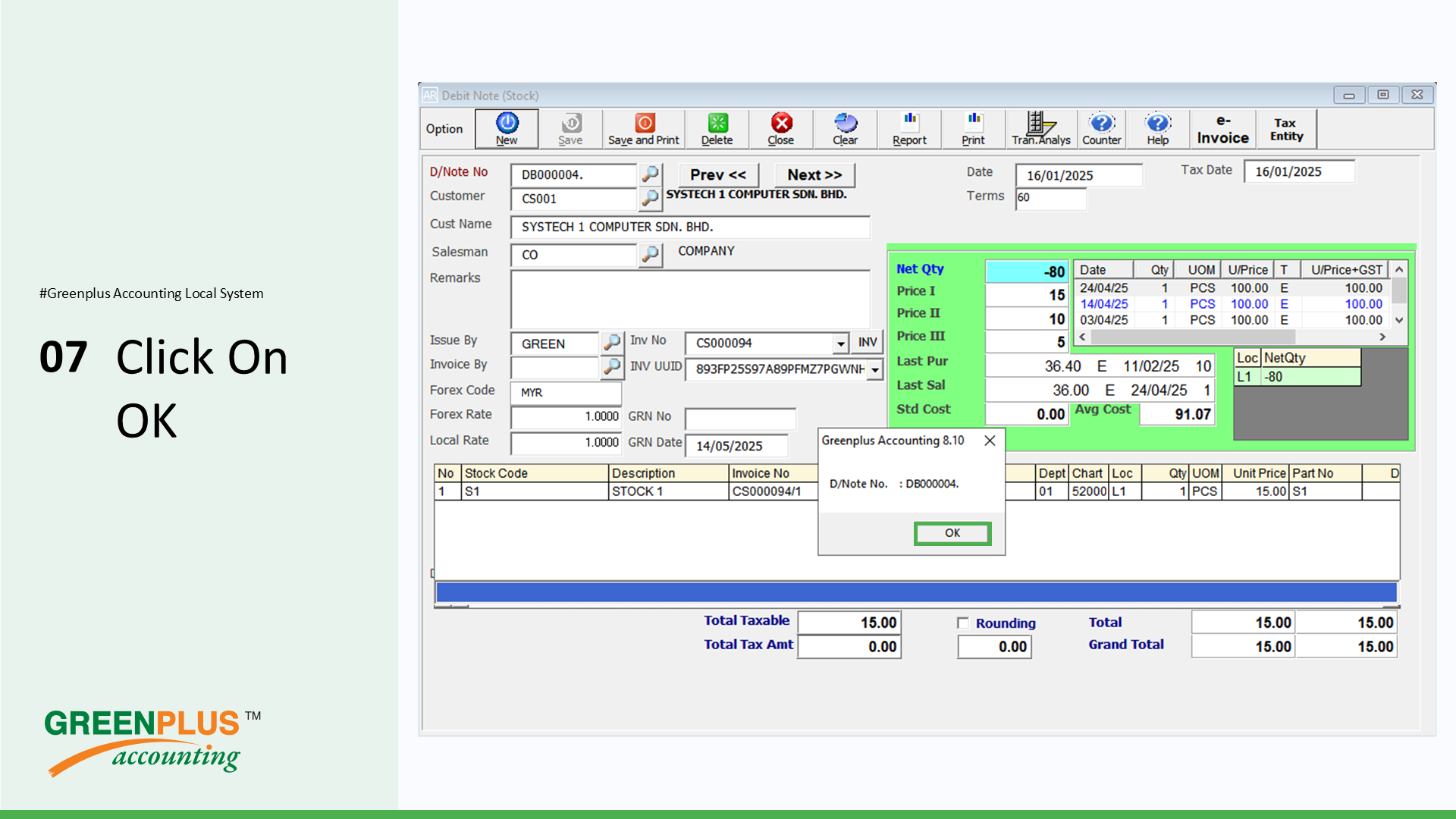Click the Issue By search magnifier

point(612,343)
